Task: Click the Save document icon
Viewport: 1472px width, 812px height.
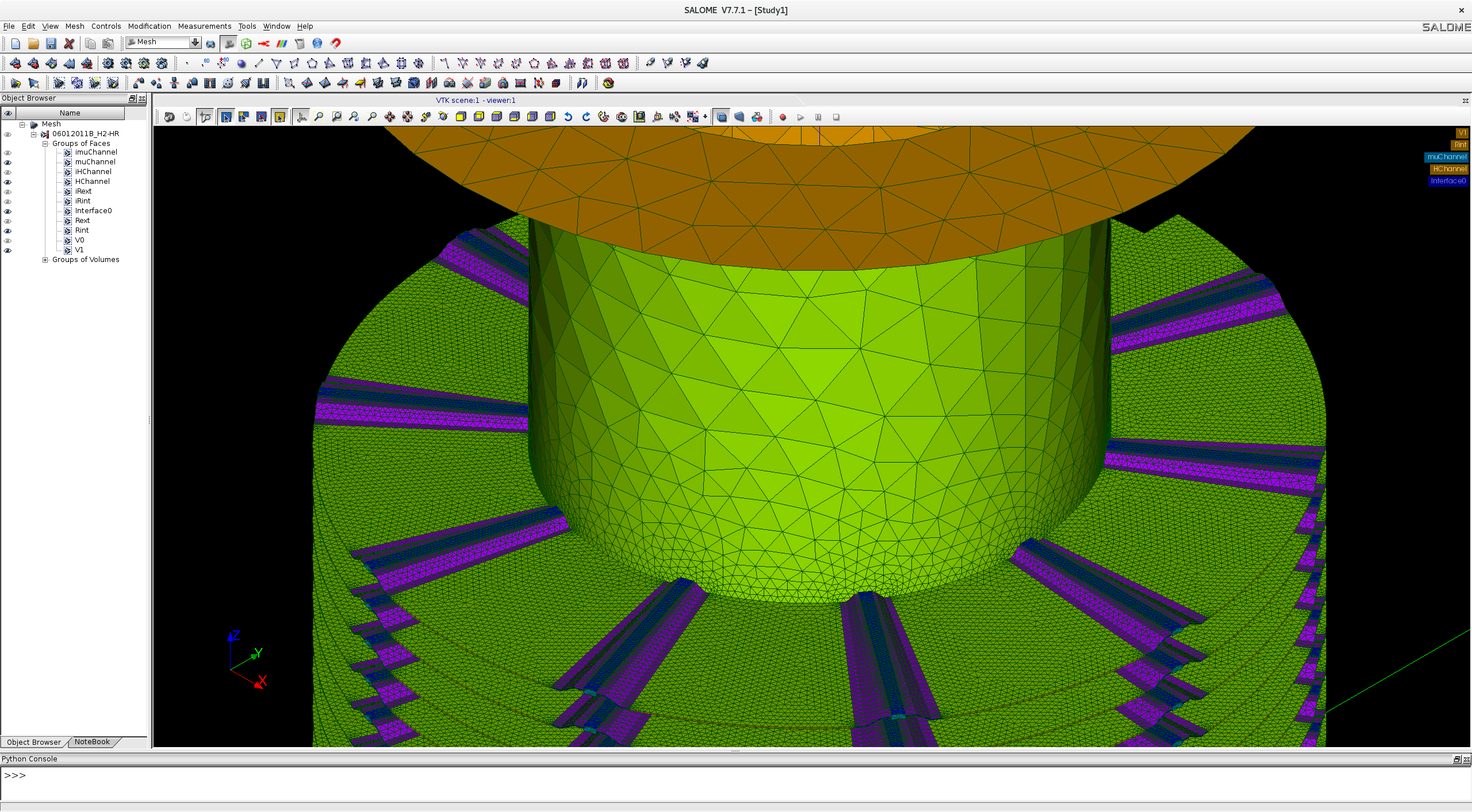Action: pos(51,44)
